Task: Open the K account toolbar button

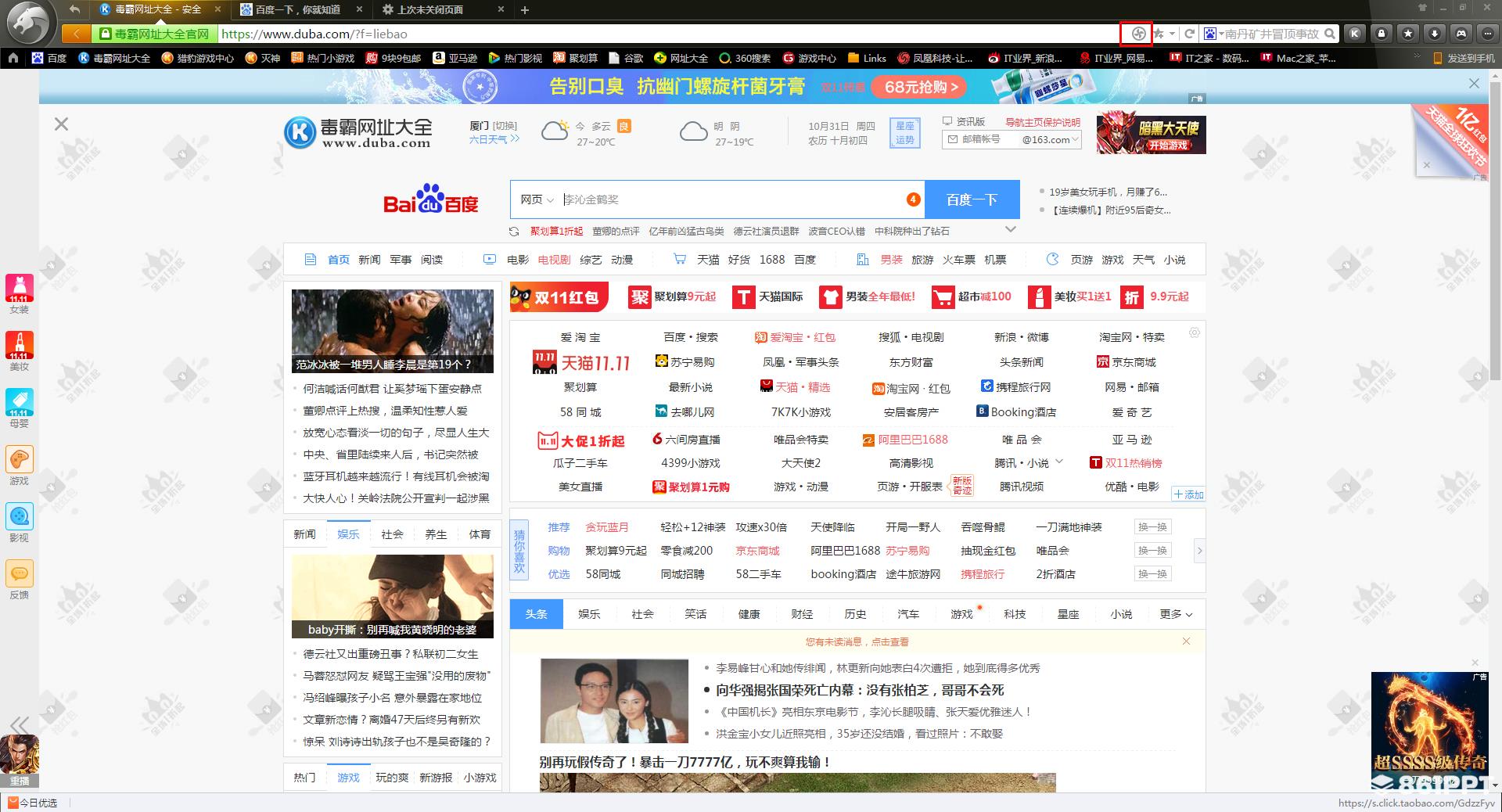Action: tap(1355, 34)
